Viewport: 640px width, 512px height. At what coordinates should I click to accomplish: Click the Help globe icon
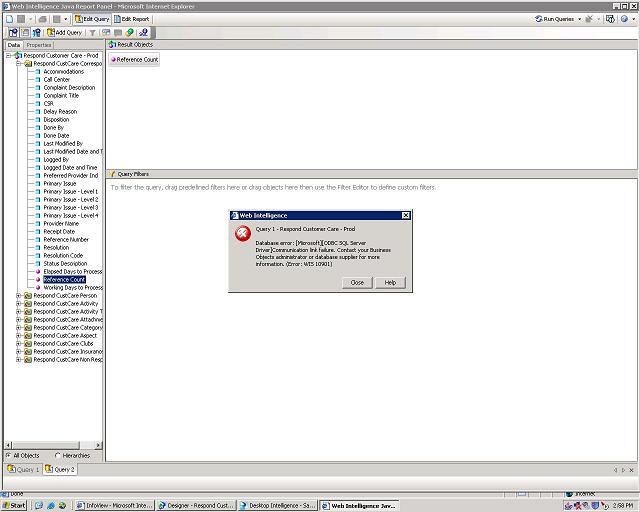(x=624, y=19)
